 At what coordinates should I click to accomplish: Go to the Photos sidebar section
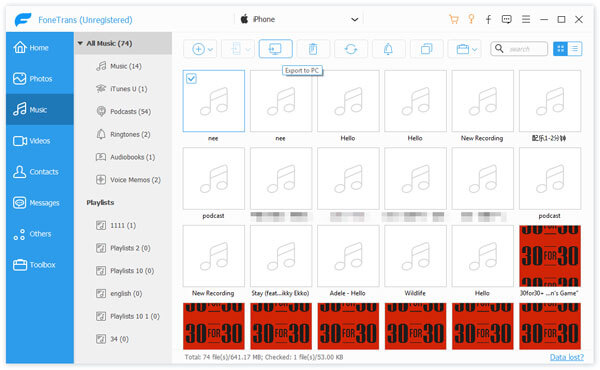[39, 79]
